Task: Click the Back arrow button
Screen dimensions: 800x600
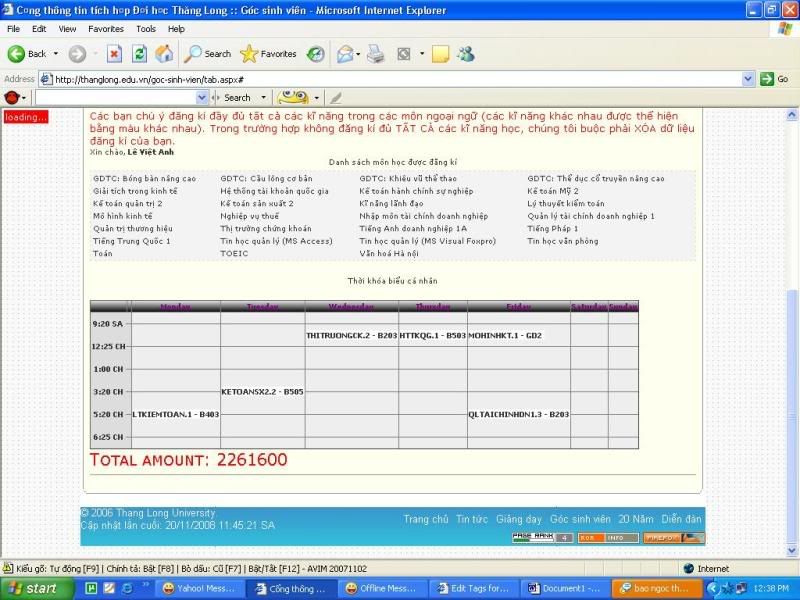Action: [x=17, y=54]
